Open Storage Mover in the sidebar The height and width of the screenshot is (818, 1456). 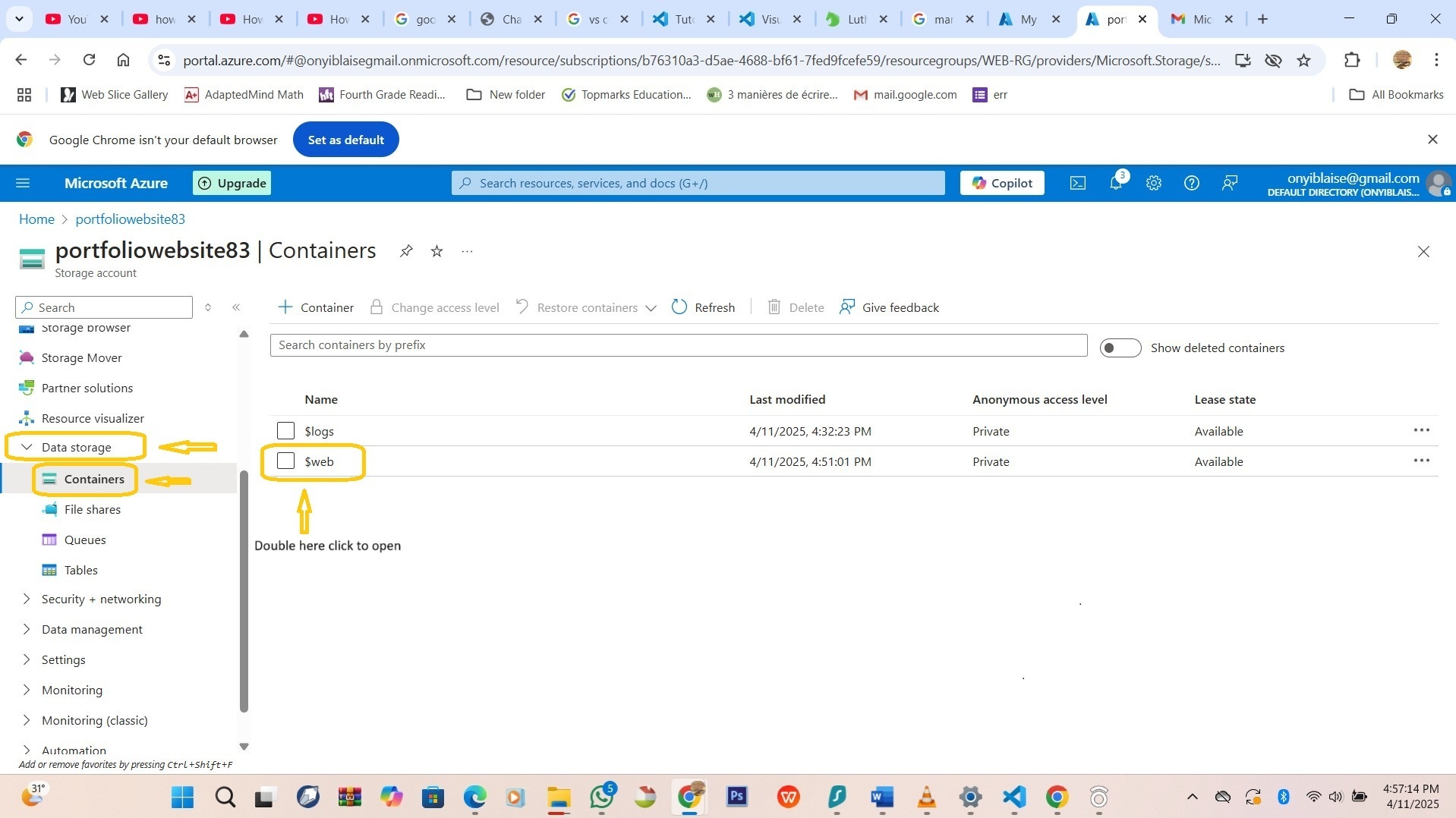point(81,357)
